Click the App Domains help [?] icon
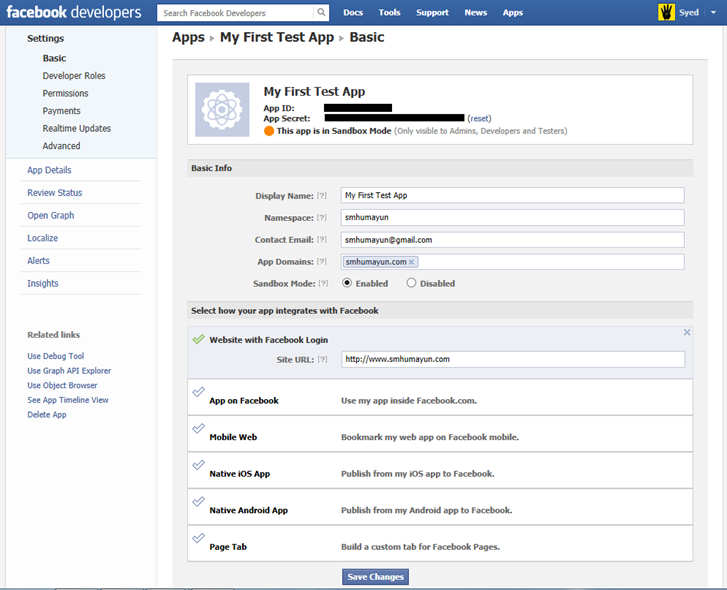The height and width of the screenshot is (590, 727). pos(322,261)
